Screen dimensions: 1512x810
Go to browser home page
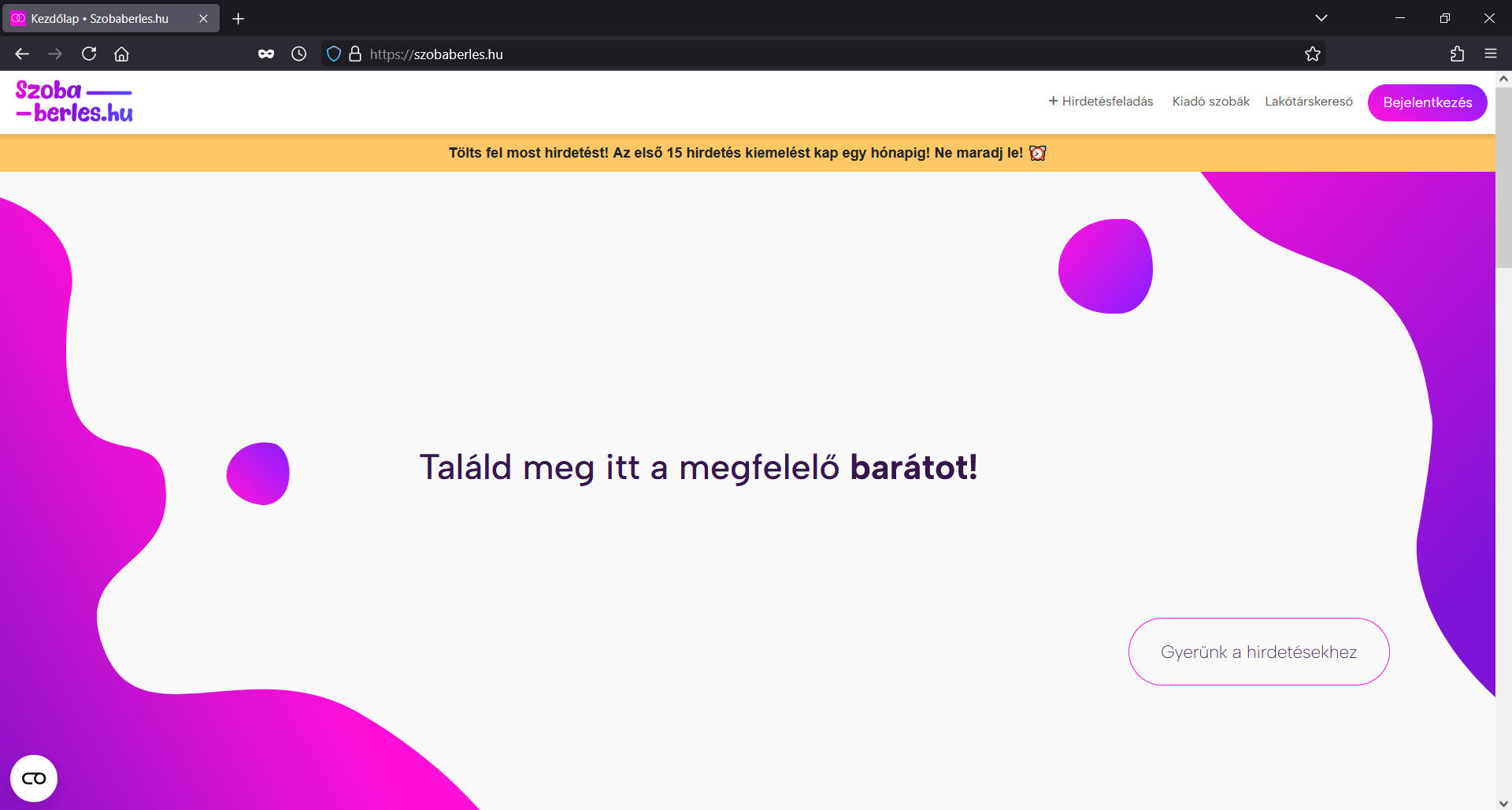[x=121, y=54]
